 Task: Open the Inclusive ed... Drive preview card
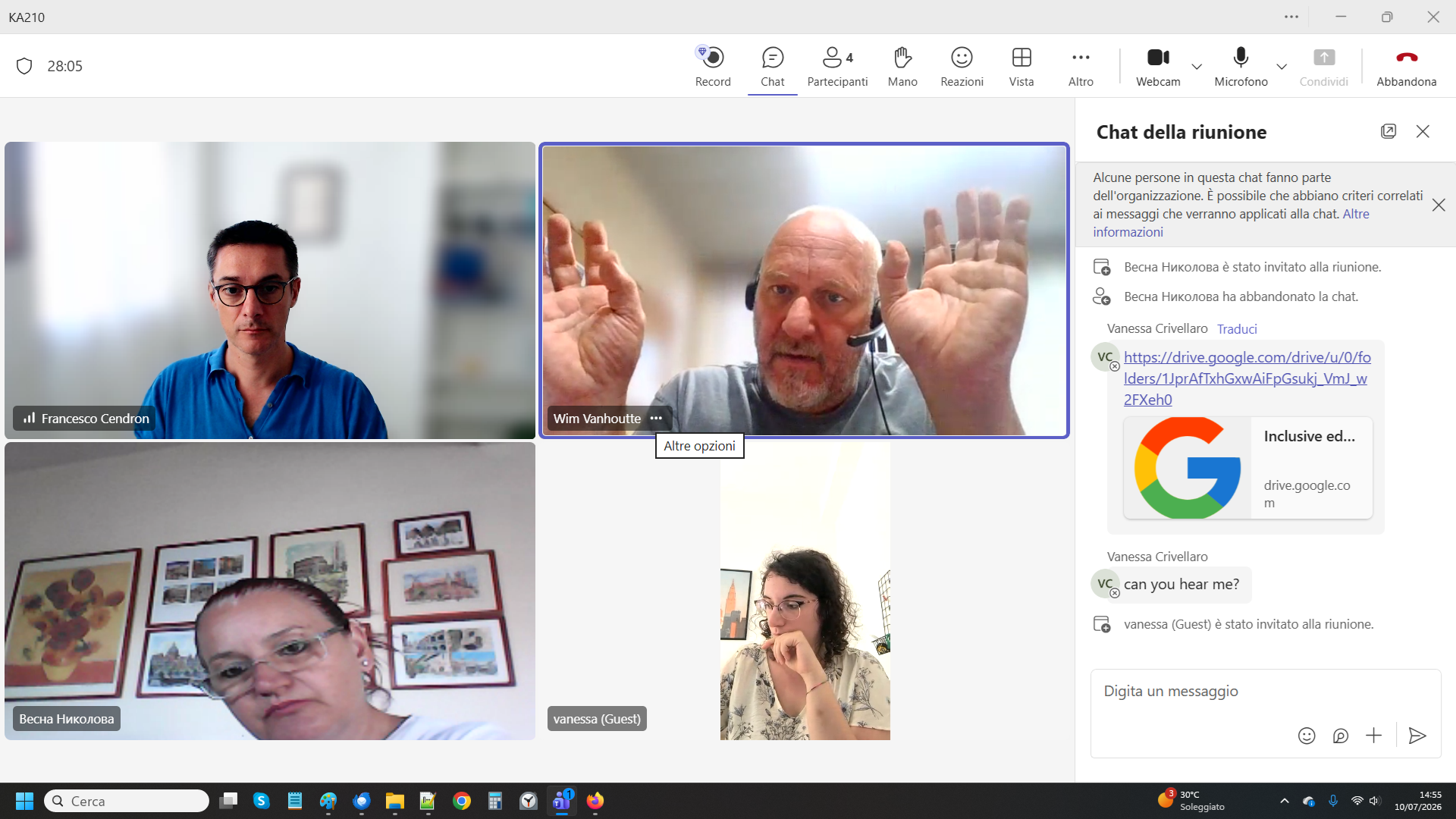tap(1248, 468)
